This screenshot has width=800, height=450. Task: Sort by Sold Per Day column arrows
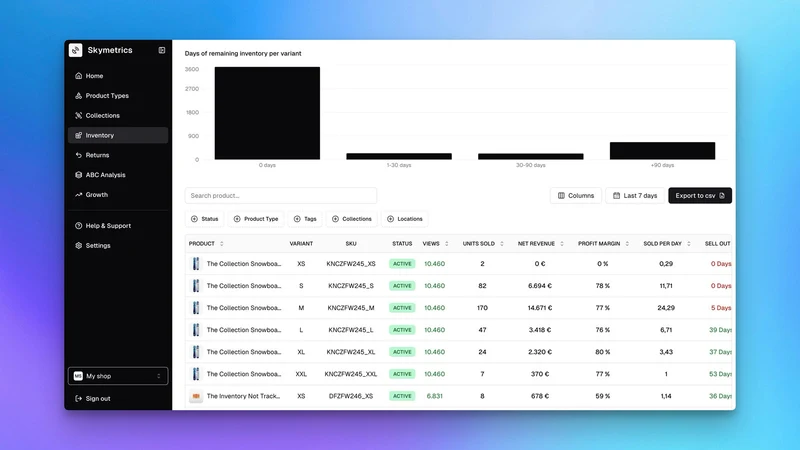(689, 244)
